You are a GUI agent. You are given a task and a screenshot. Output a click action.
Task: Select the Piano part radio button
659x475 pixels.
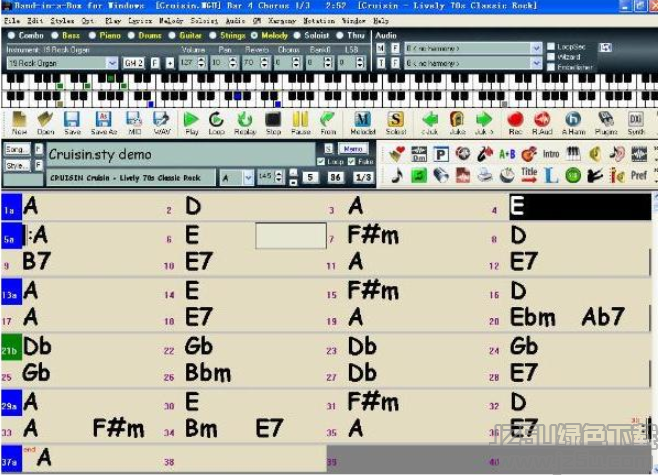(92, 35)
